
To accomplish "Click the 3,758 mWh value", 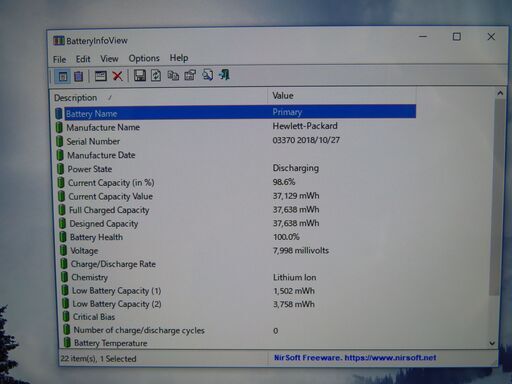I will [x=294, y=304].
